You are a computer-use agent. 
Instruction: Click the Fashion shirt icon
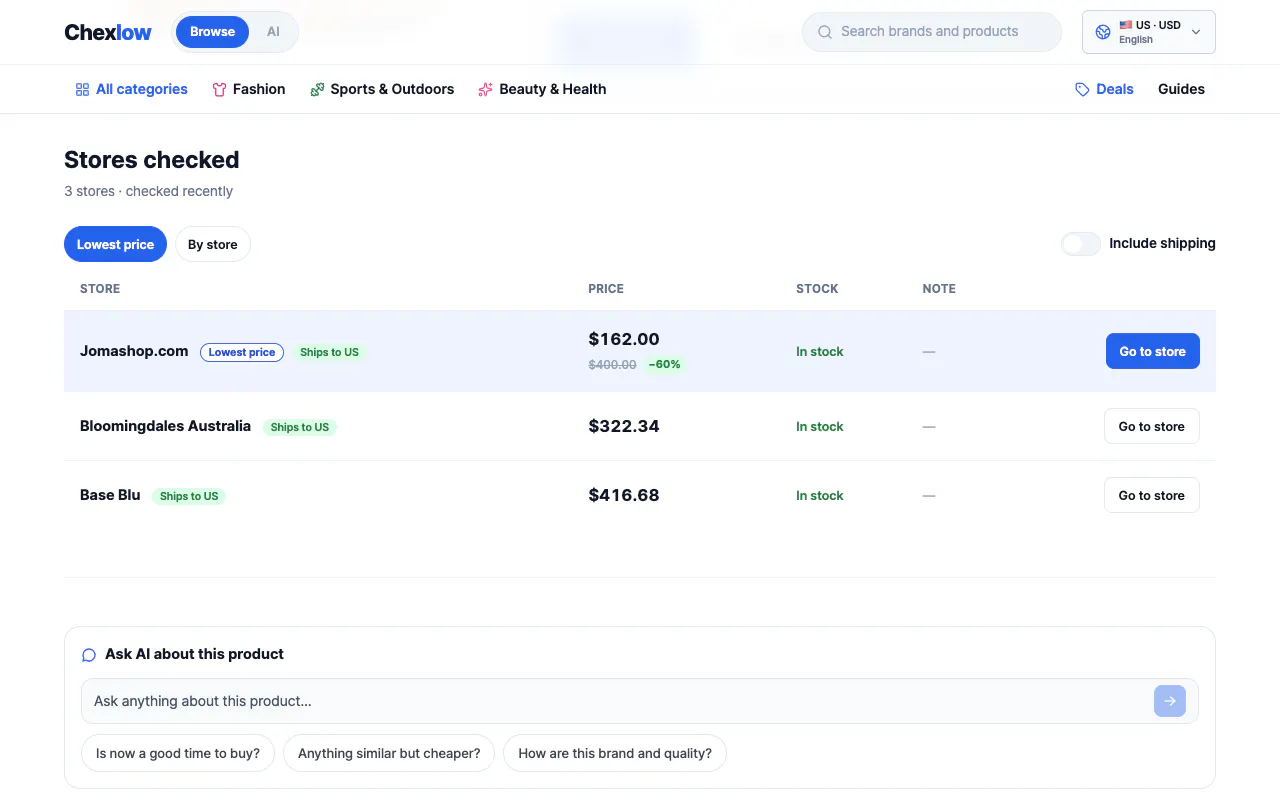(x=219, y=90)
